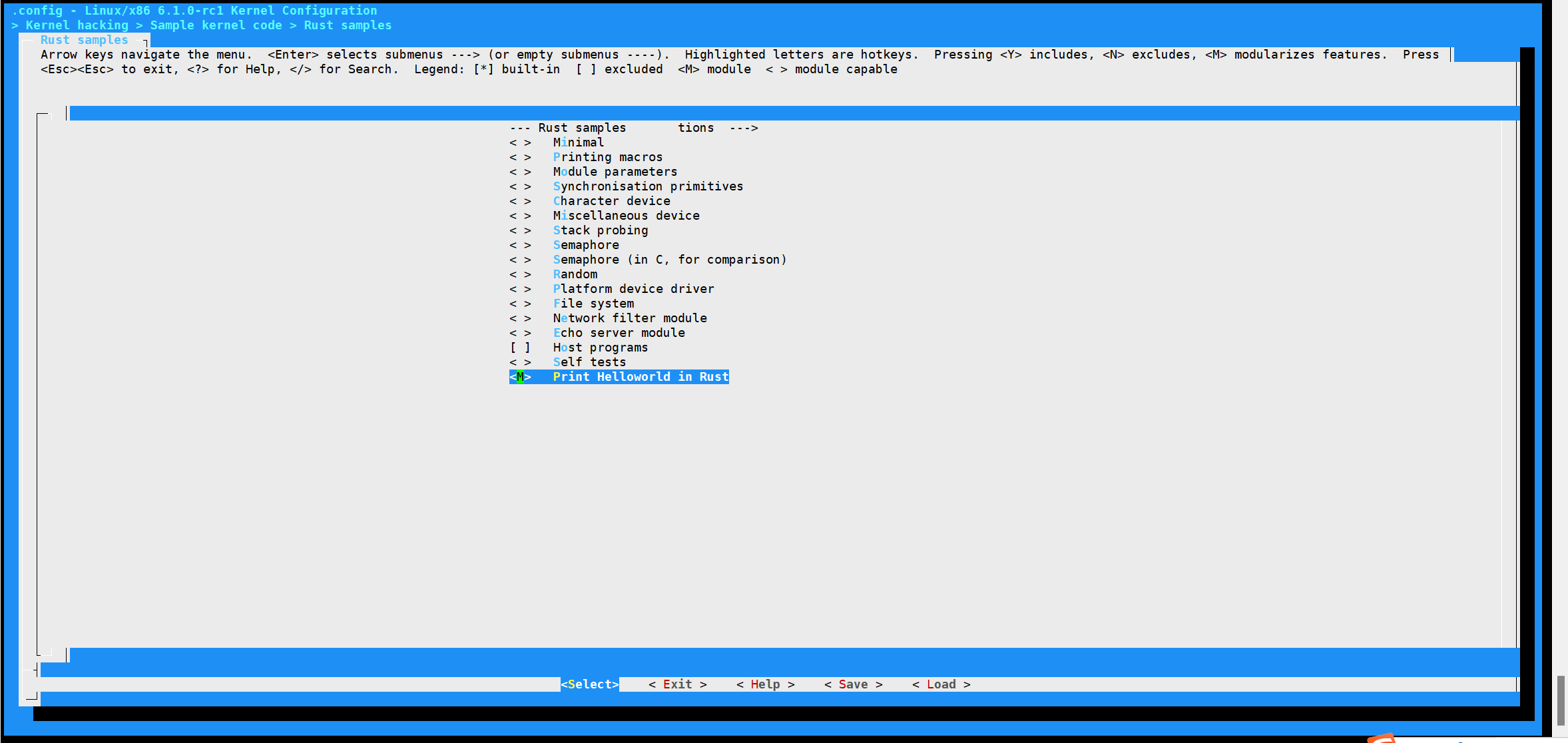1568x743 pixels.
Task: Toggle Host programs checkbox brackets
Action: (x=520, y=348)
